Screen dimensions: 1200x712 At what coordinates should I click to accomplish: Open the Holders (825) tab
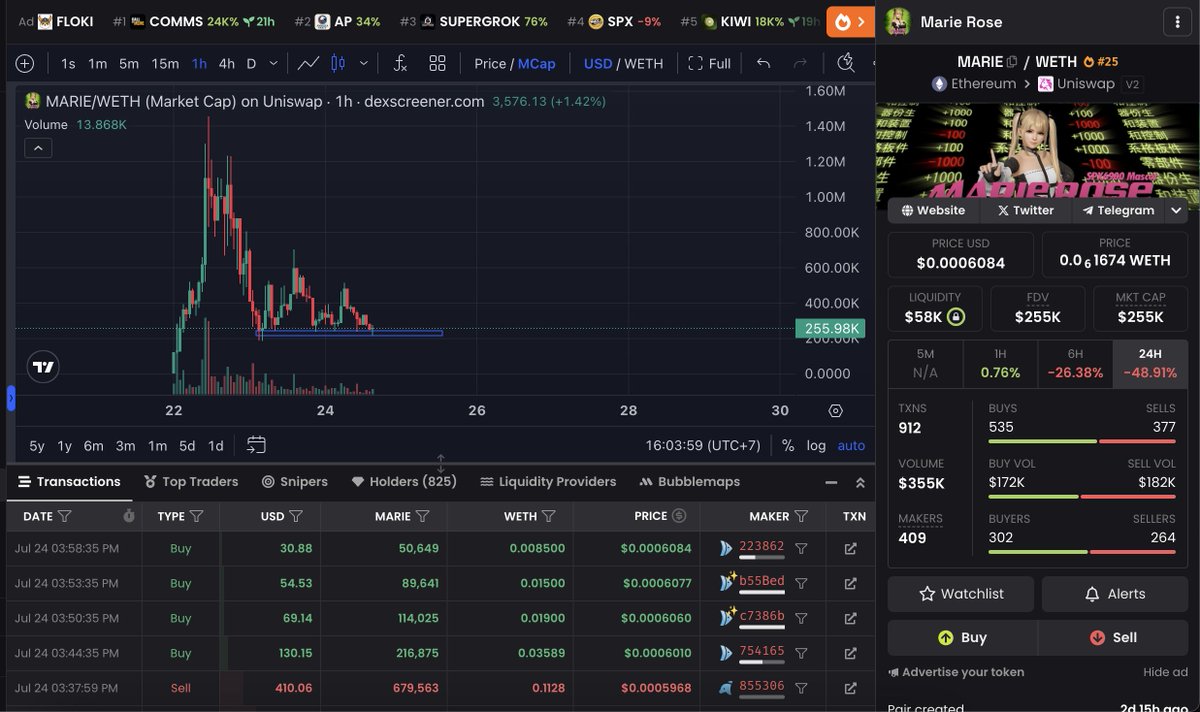click(x=404, y=482)
